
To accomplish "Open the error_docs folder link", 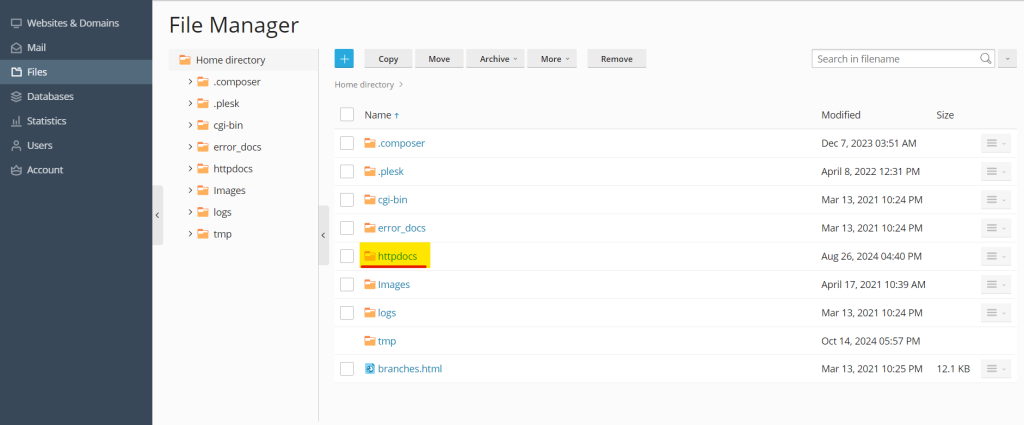I will tap(402, 228).
